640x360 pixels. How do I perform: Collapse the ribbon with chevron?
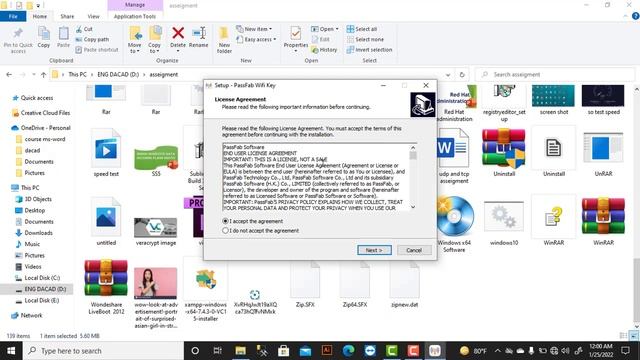[x=626, y=16]
